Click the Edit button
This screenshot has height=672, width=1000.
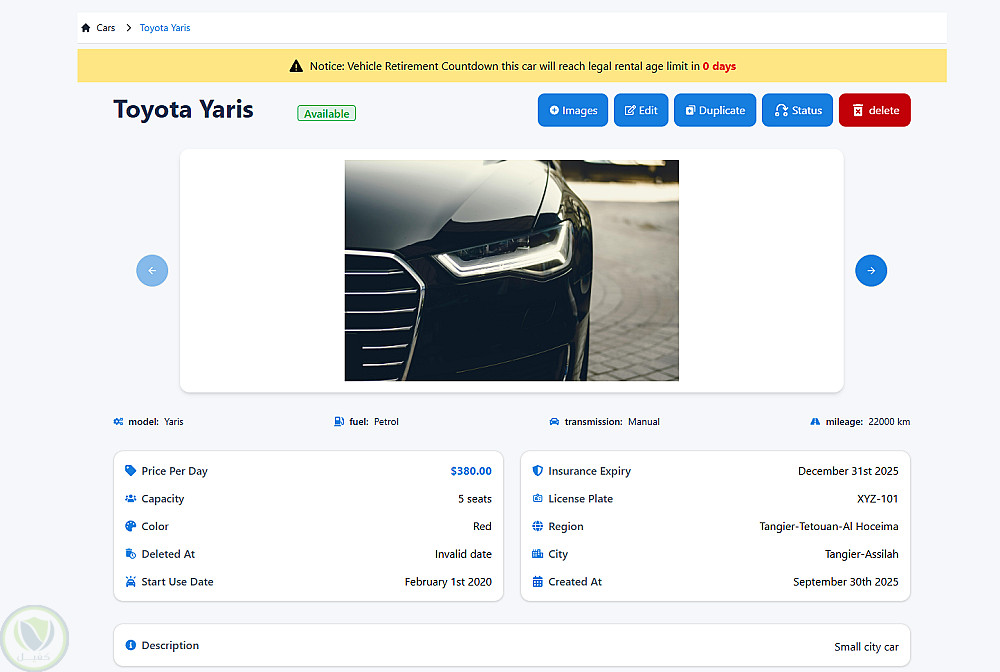641,110
